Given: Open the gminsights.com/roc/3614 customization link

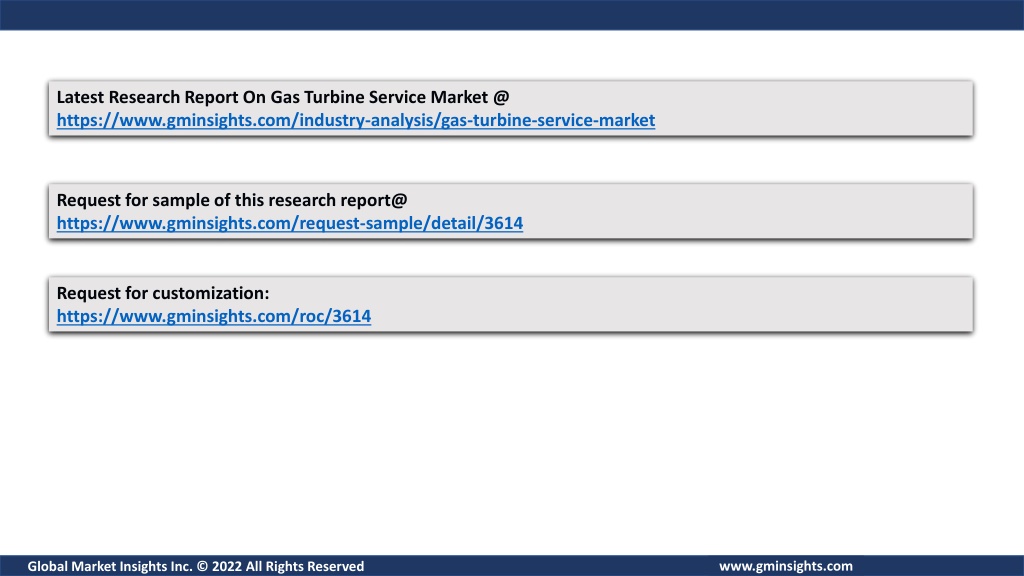Looking at the screenshot, I should [214, 316].
